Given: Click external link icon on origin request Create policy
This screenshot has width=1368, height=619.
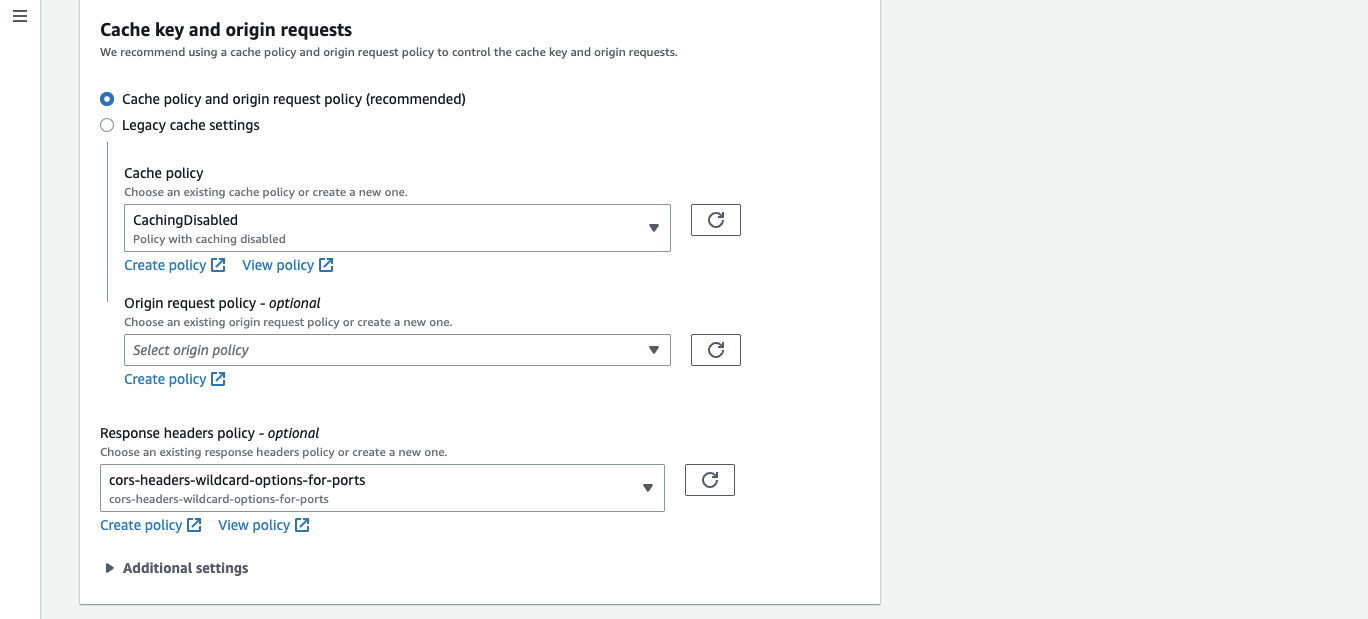Looking at the screenshot, I should (x=219, y=378).
